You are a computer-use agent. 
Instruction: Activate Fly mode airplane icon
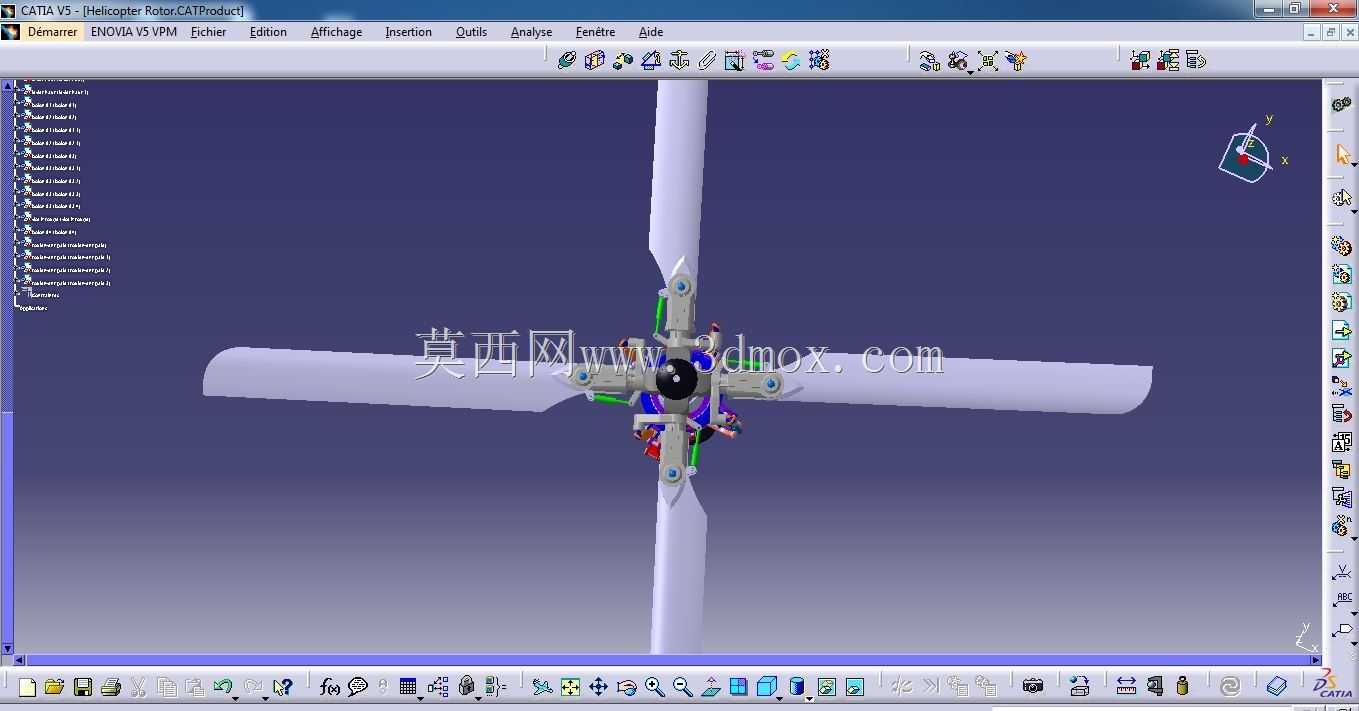pos(542,687)
